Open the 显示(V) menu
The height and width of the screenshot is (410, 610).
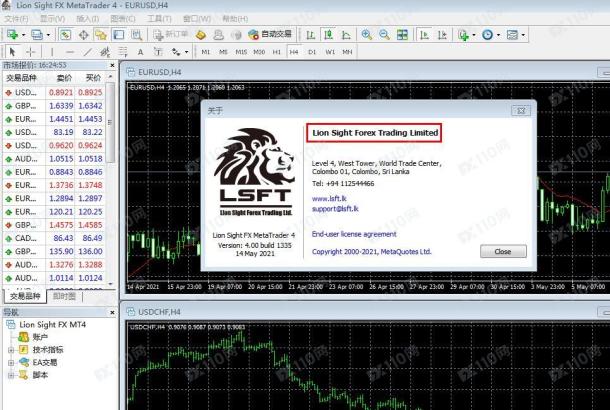click(x=53, y=19)
